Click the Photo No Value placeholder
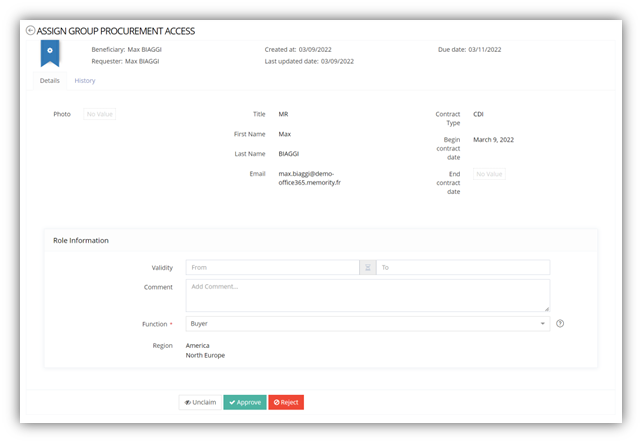Viewport: 642px width, 443px height. [99, 114]
